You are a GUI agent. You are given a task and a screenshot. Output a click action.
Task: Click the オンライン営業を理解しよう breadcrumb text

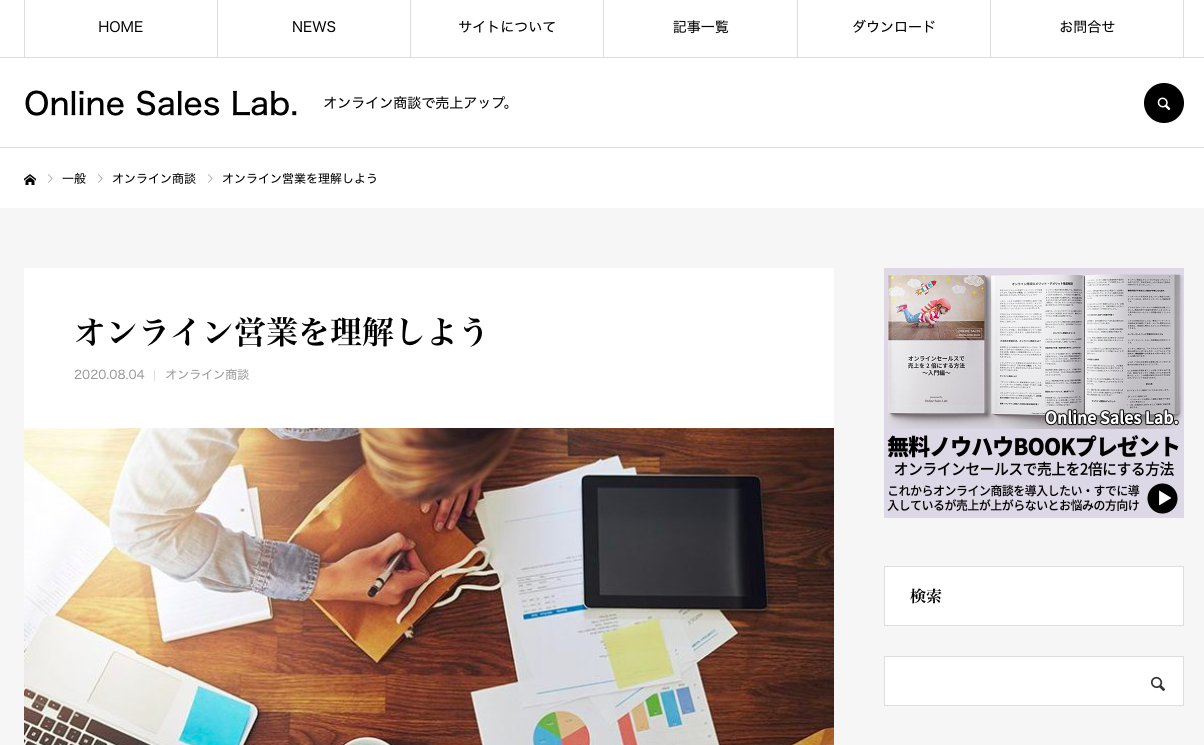[x=300, y=178]
